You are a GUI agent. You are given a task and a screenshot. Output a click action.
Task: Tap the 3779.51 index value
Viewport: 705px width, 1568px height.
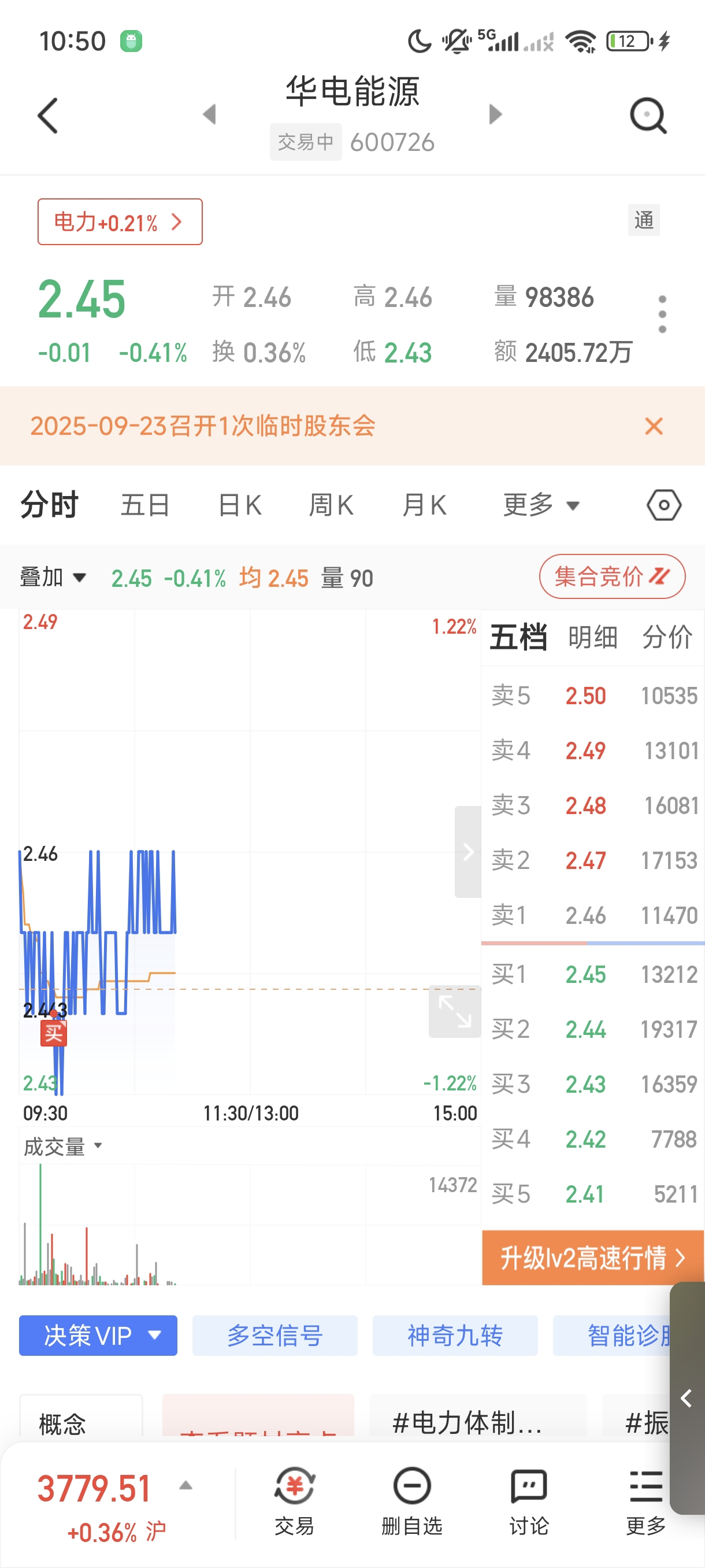(x=94, y=1488)
